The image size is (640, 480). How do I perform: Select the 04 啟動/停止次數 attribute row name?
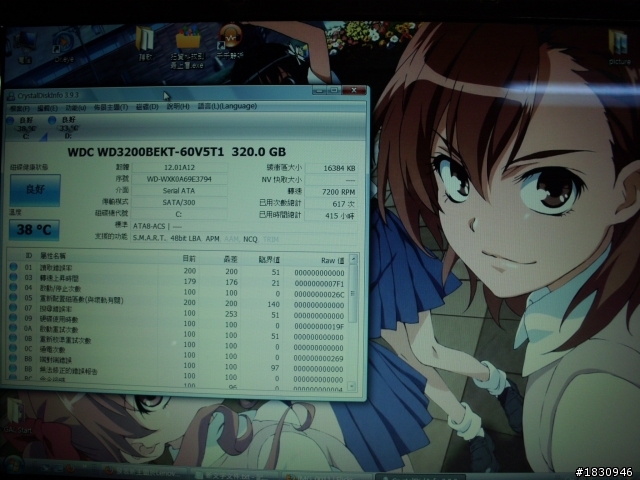[59, 289]
